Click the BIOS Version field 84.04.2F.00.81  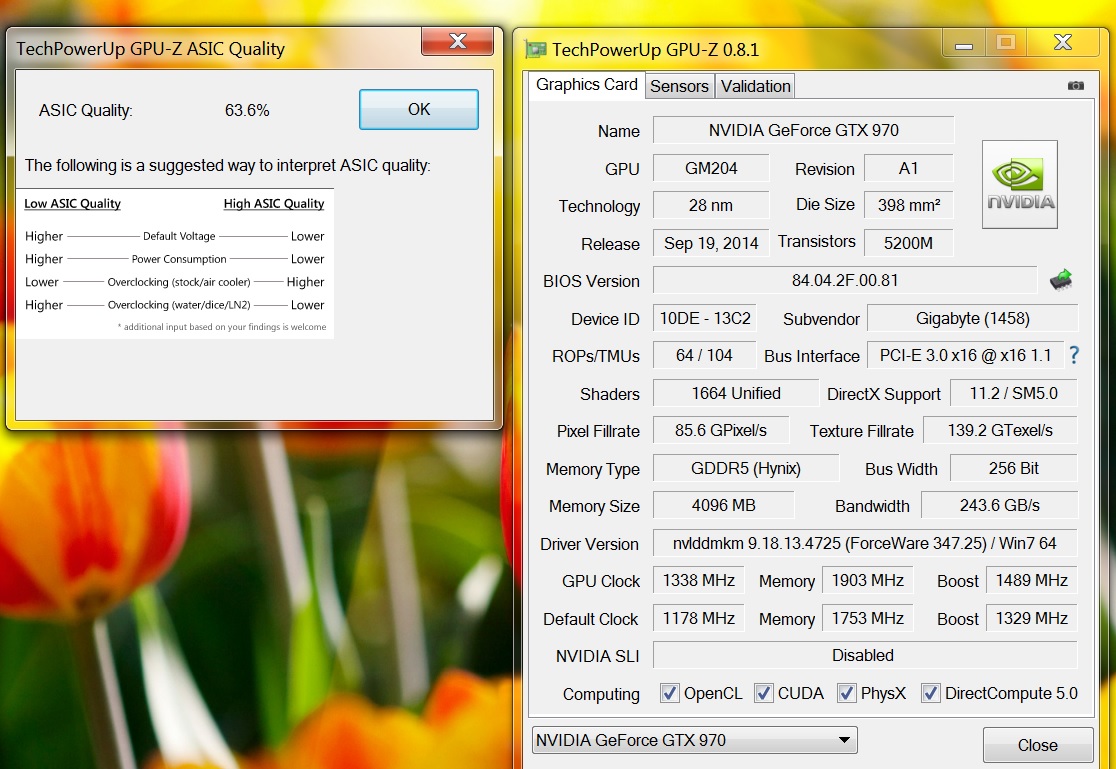click(845, 281)
